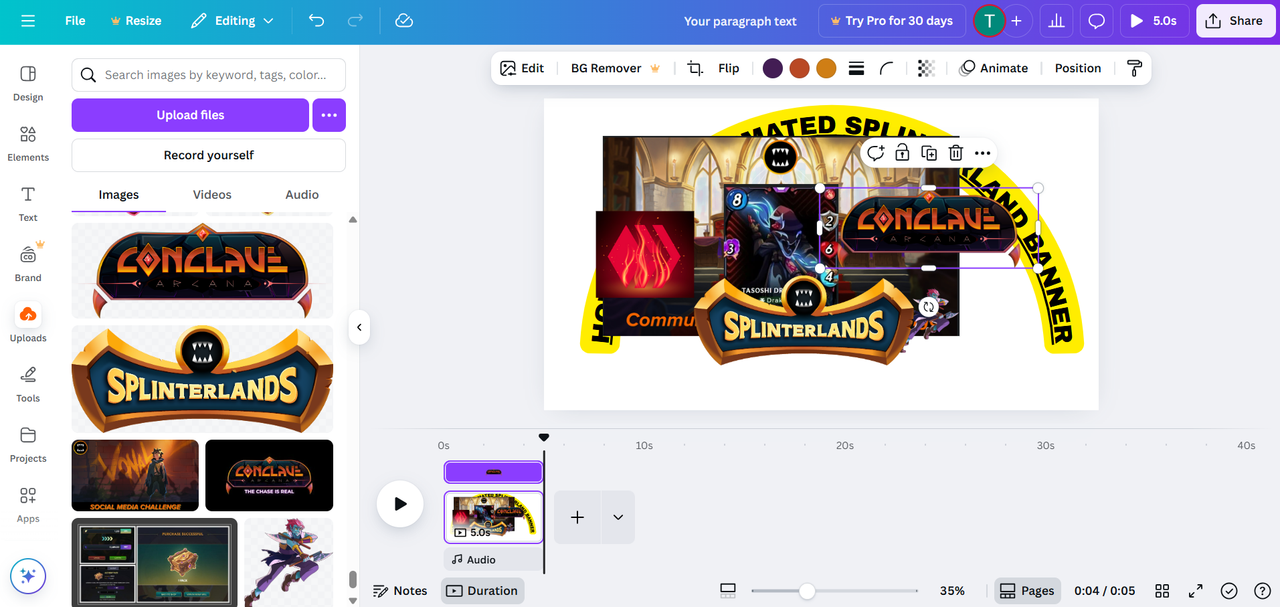Click the Resize option in top bar
1280x607 pixels.
point(135,21)
